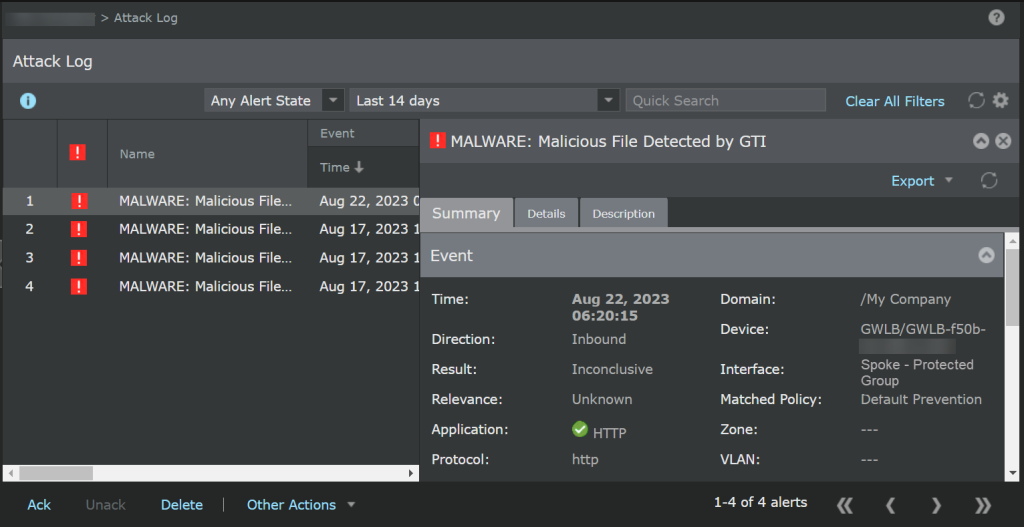
Task: Click the Inconclusive result value
Action: click(x=612, y=369)
